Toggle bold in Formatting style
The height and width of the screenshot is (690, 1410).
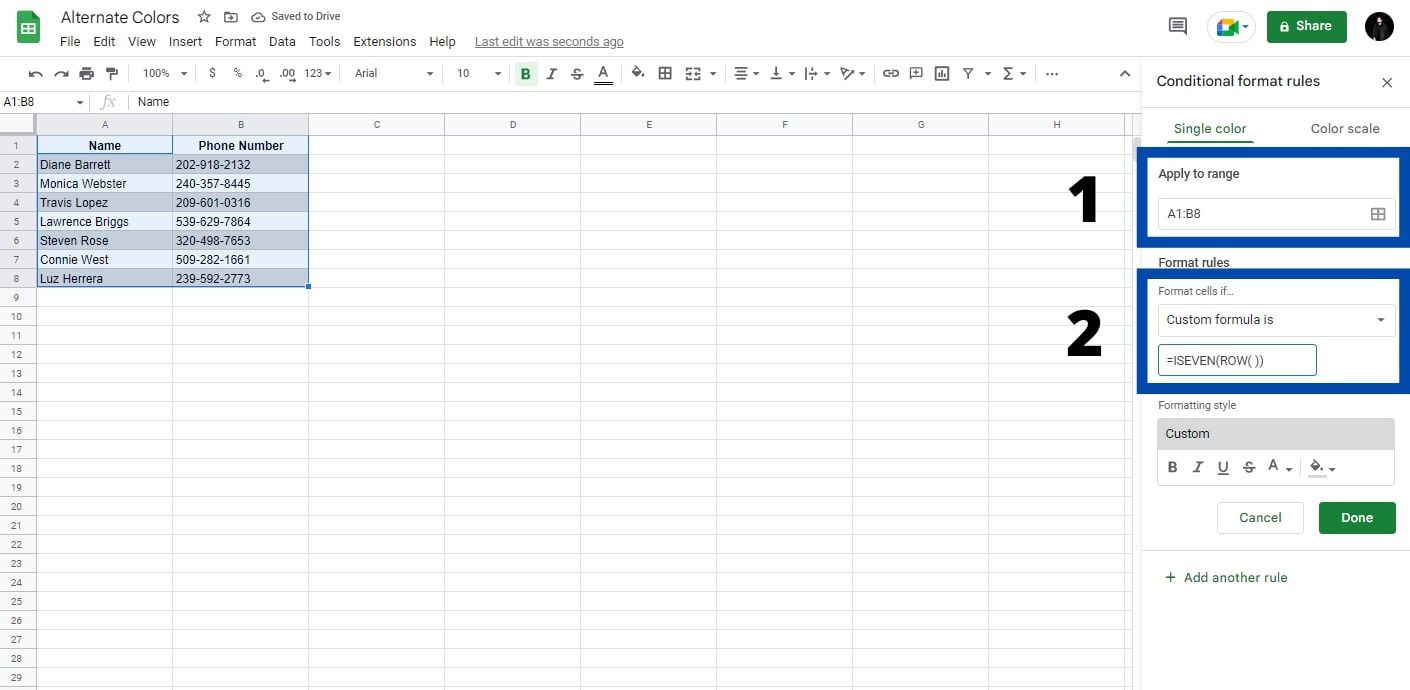(1173, 467)
